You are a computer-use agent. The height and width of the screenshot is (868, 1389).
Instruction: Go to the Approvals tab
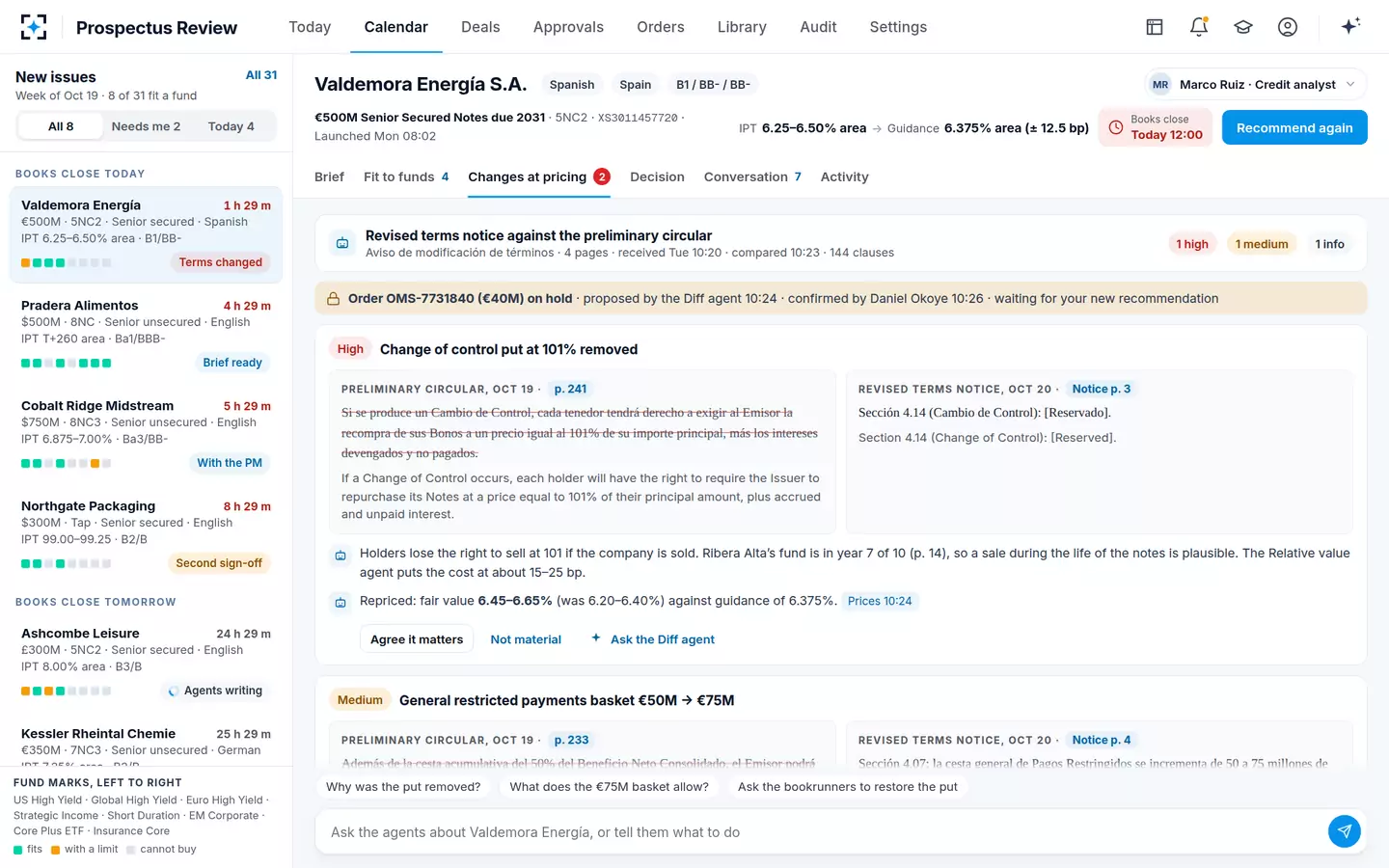pos(568,27)
